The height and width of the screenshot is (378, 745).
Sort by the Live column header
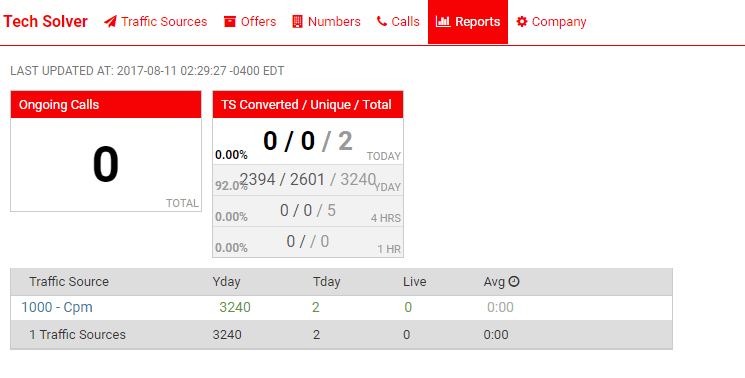coord(414,282)
